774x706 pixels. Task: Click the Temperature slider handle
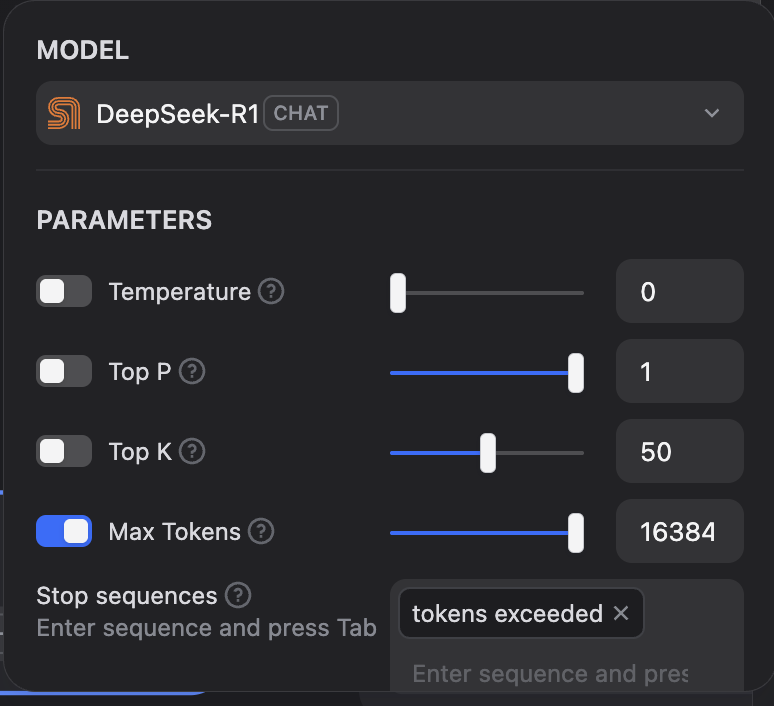click(398, 293)
